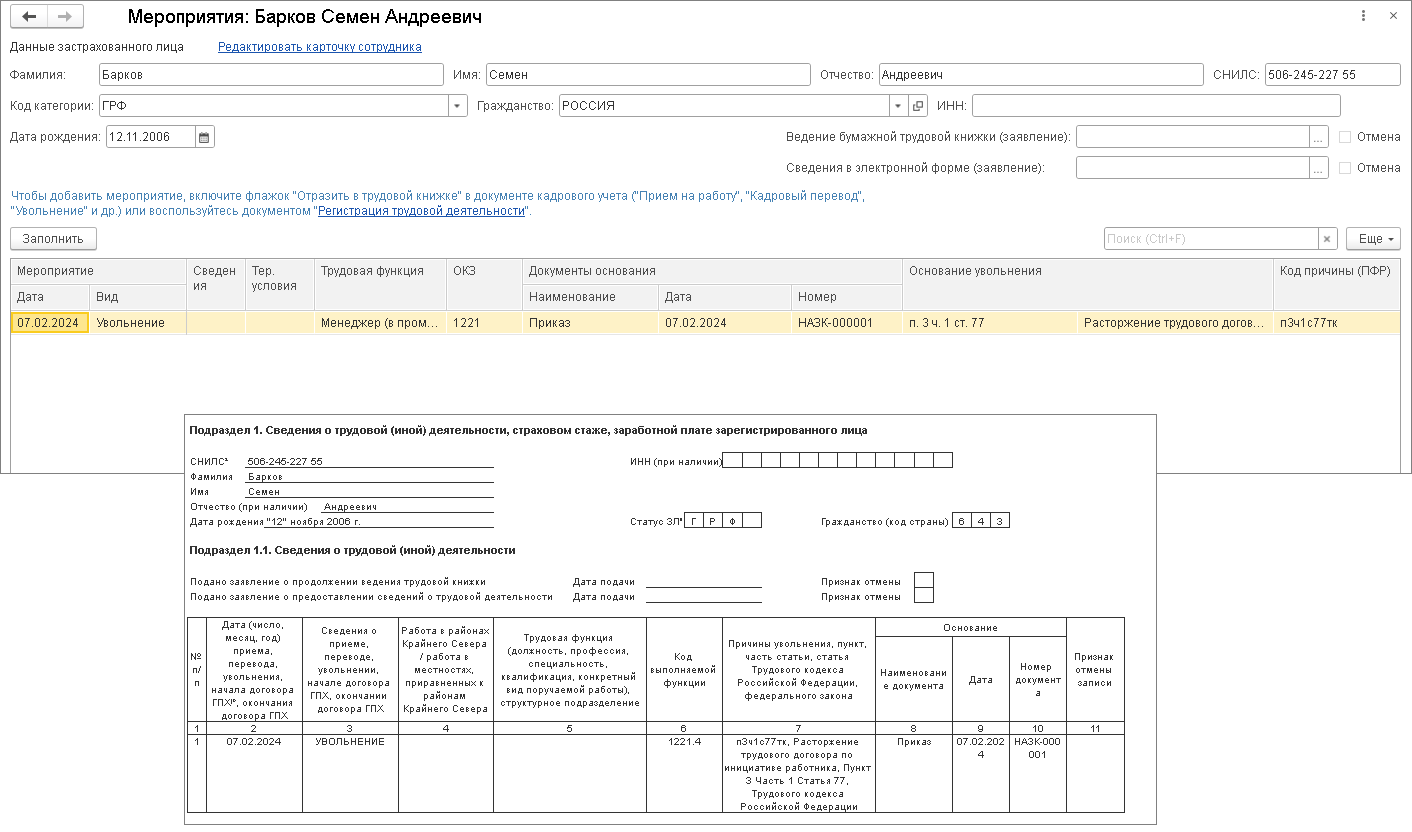Select the п3ч1с77тк code cell
Viewport: 1412px width, 832px height.
coord(1337,322)
